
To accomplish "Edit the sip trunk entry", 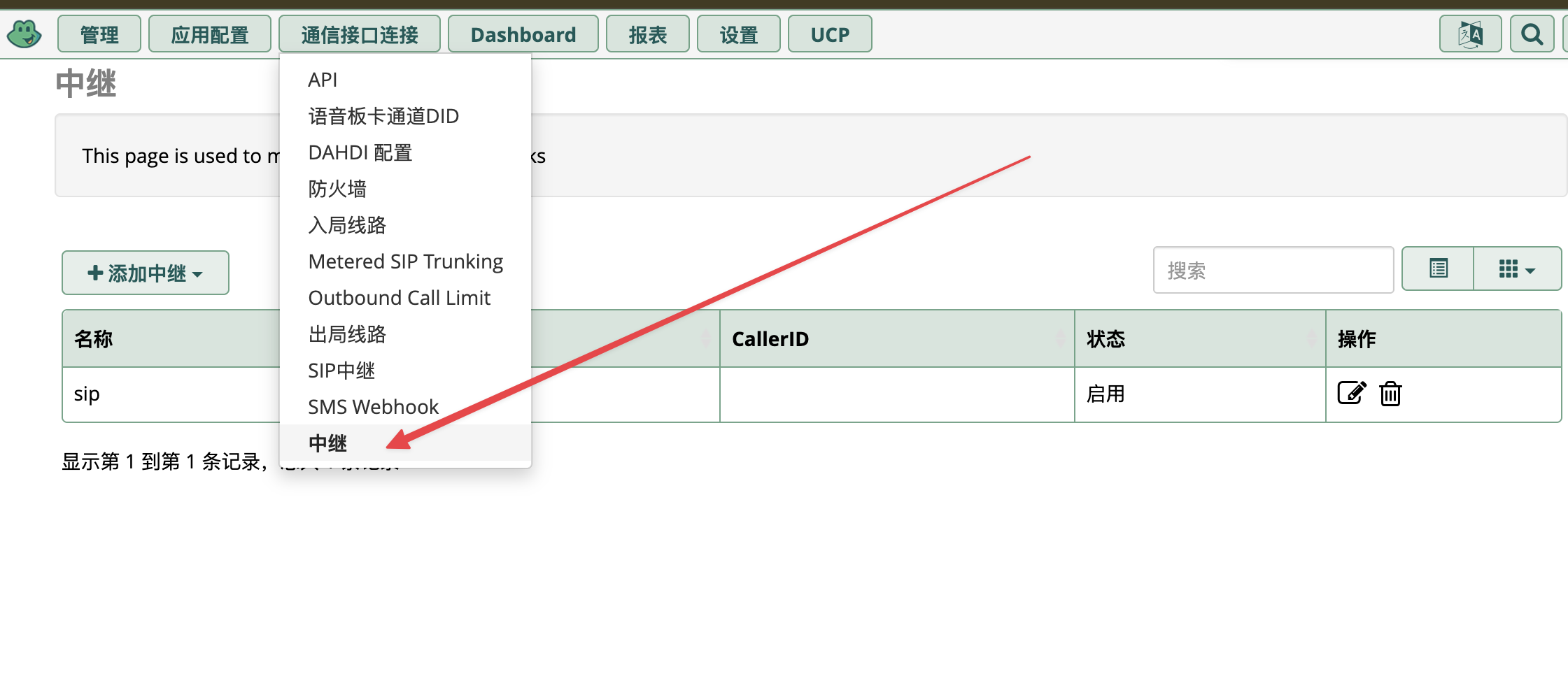I will pyautogui.click(x=1351, y=393).
